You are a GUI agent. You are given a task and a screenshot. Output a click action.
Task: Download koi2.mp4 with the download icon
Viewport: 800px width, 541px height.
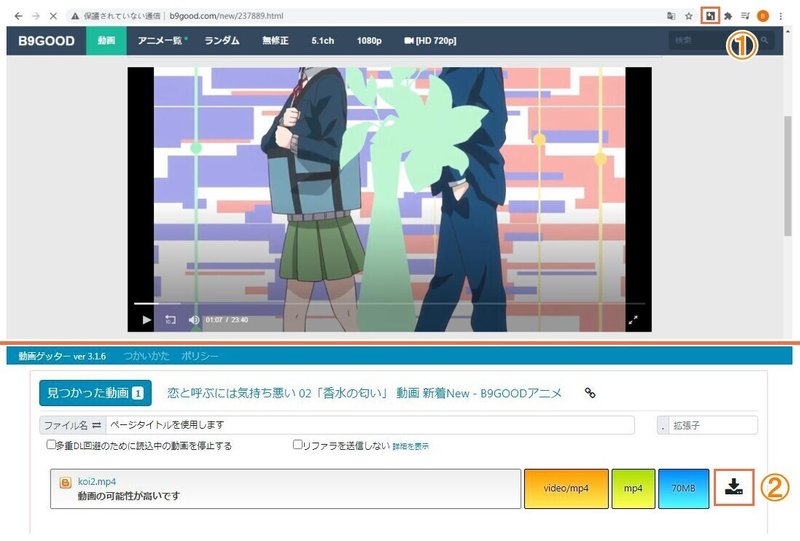734,487
